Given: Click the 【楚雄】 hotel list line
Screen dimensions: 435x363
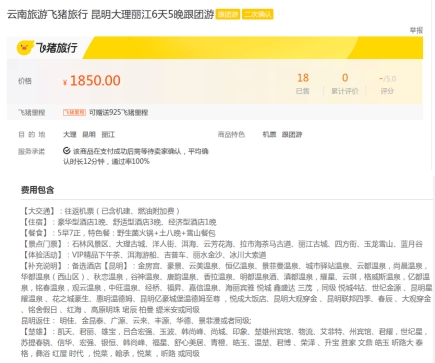Looking at the screenshot, I should tap(224, 332).
